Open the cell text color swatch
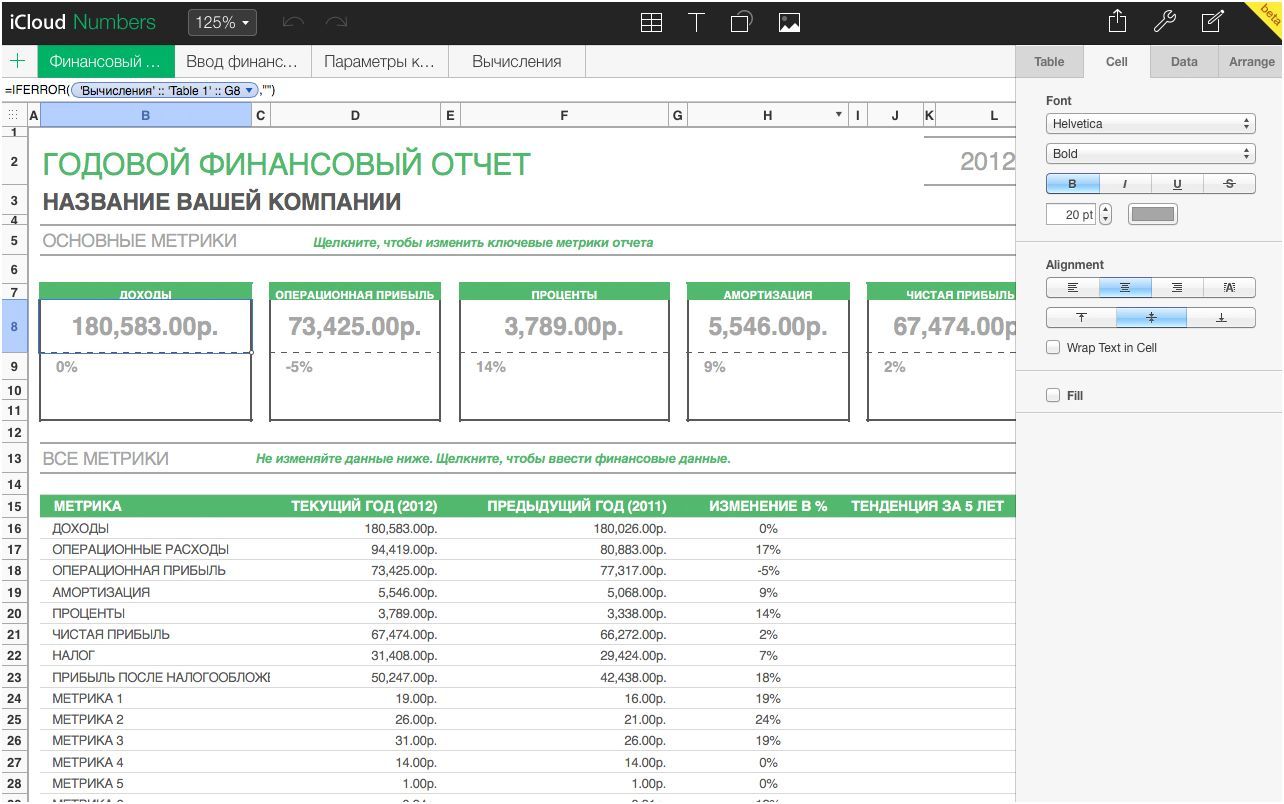This screenshot has height=804, width=1284. tap(1151, 213)
